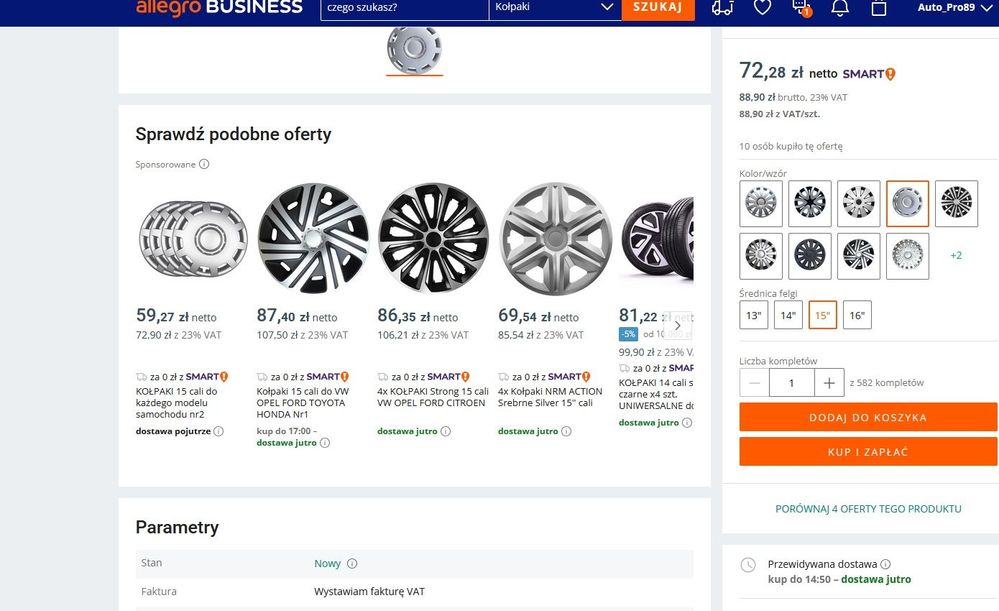Open the favorites heart icon
The image size is (999, 611).
(x=762, y=8)
